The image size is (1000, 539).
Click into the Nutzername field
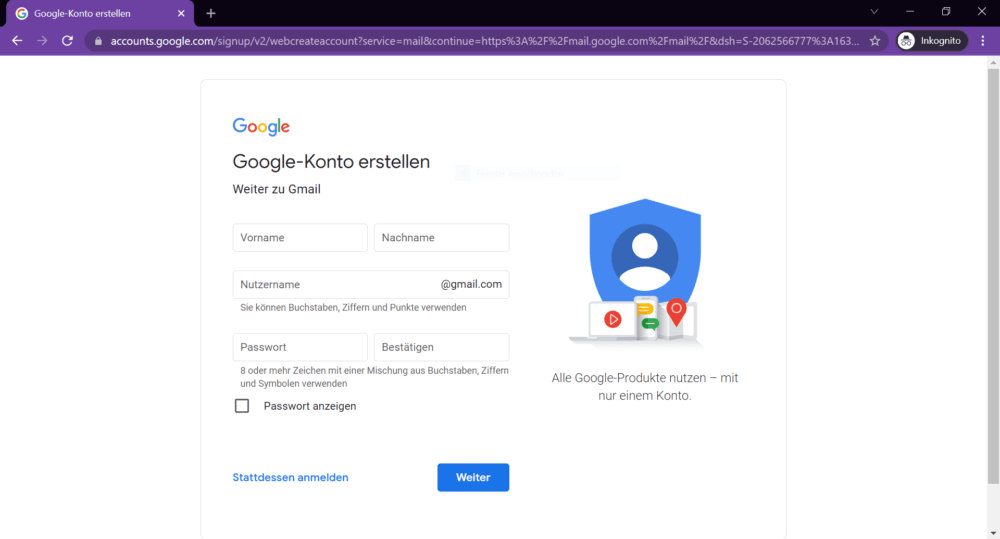pyautogui.click(x=371, y=284)
